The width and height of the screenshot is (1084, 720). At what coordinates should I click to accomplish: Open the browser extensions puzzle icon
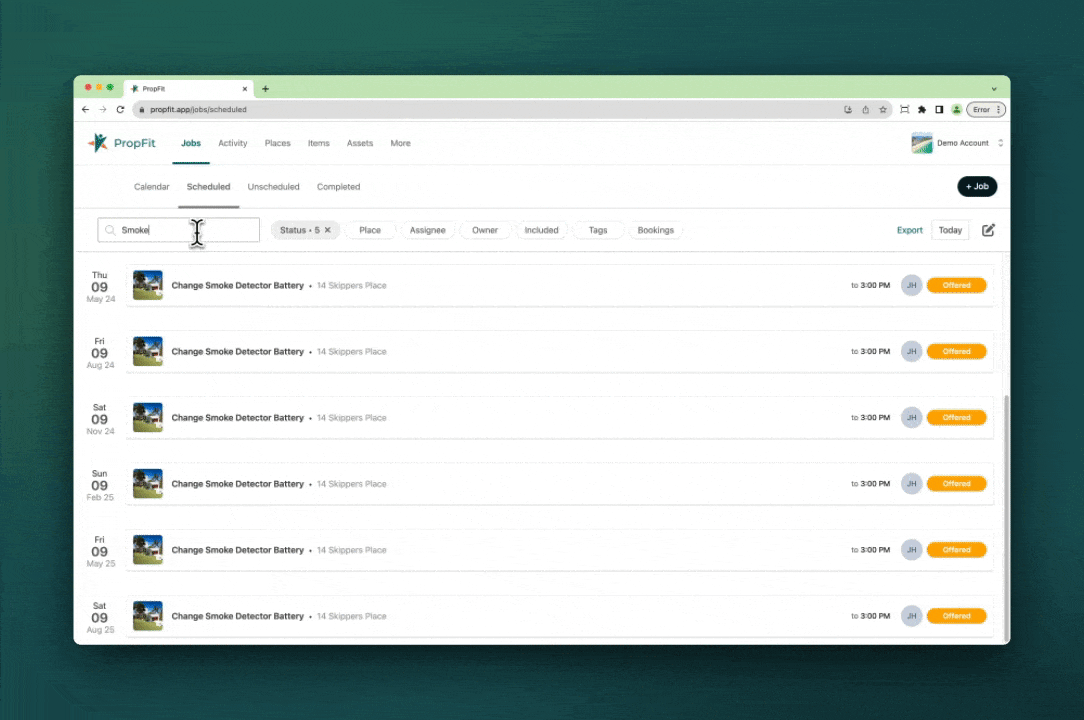[x=922, y=110]
